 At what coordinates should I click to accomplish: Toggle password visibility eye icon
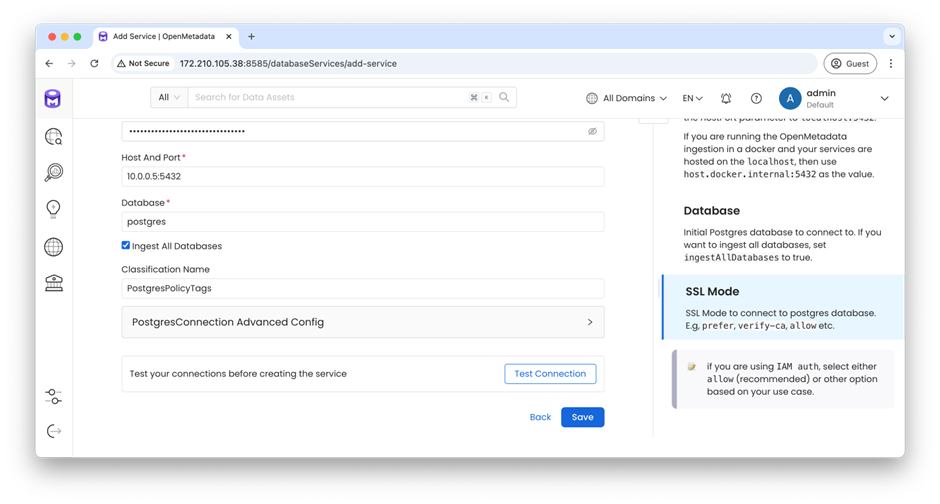coord(592,131)
